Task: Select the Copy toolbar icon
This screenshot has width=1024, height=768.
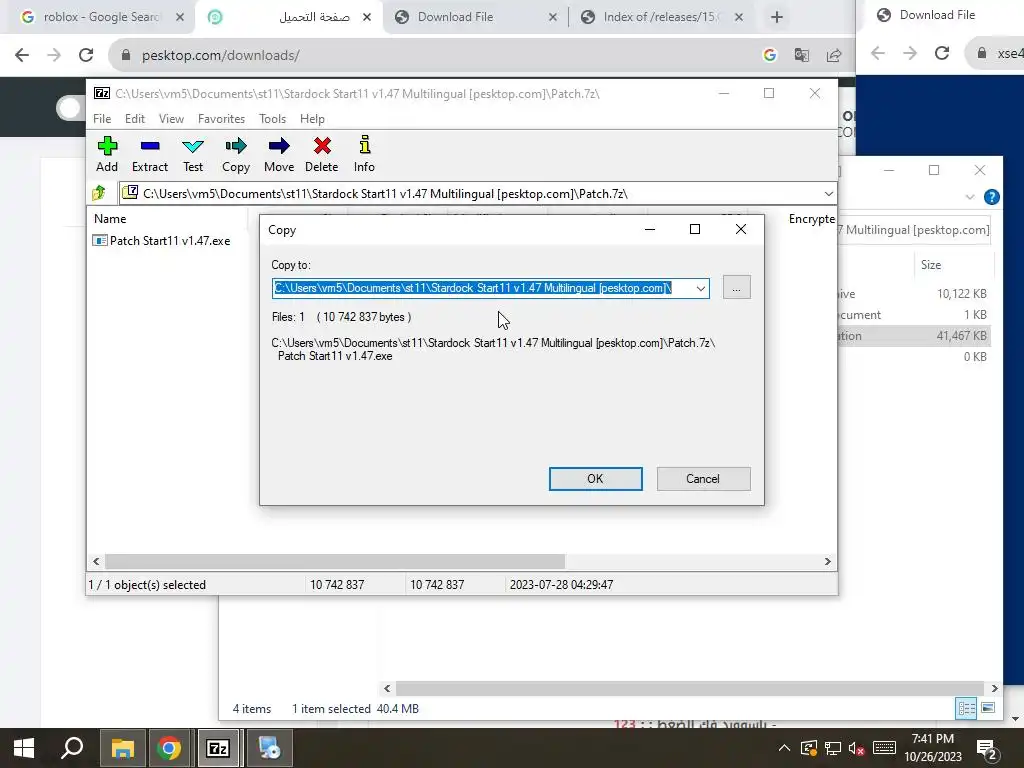Action: pyautogui.click(x=236, y=154)
